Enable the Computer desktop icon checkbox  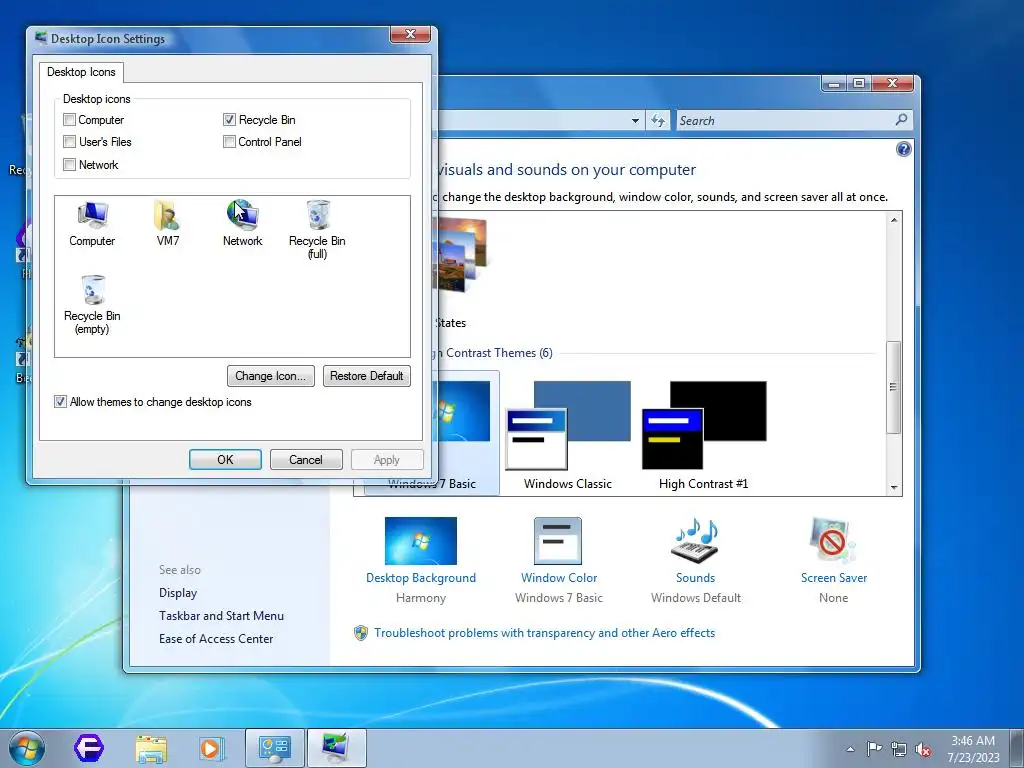(69, 120)
